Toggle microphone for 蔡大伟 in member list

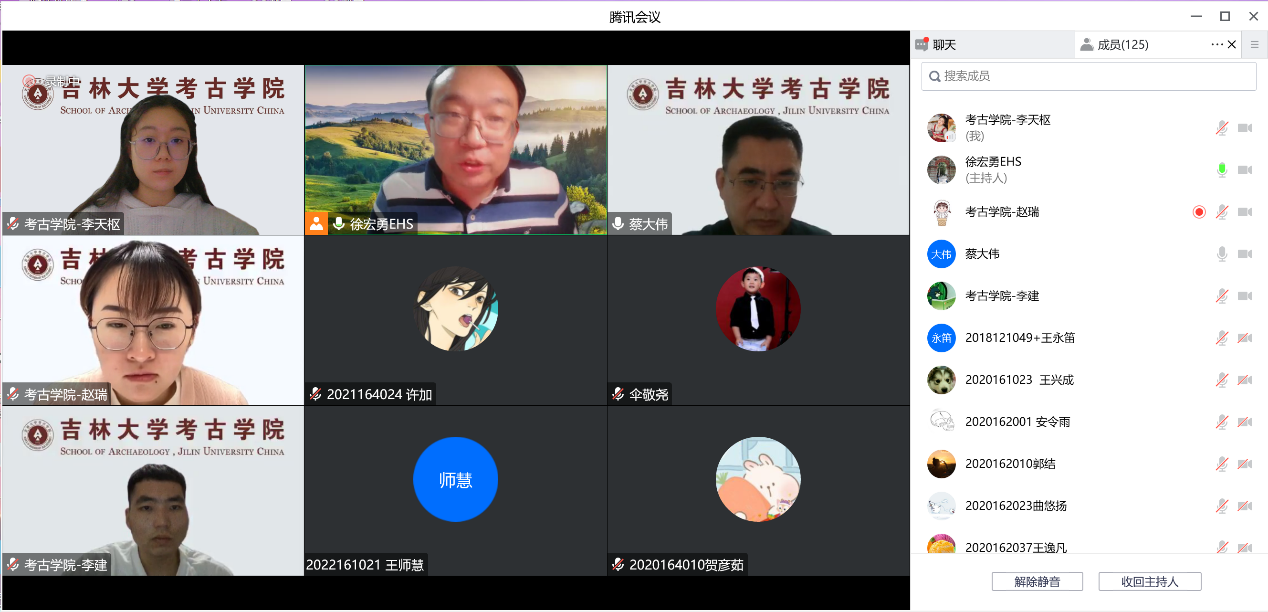pyautogui.click(x=1222, y=254)
